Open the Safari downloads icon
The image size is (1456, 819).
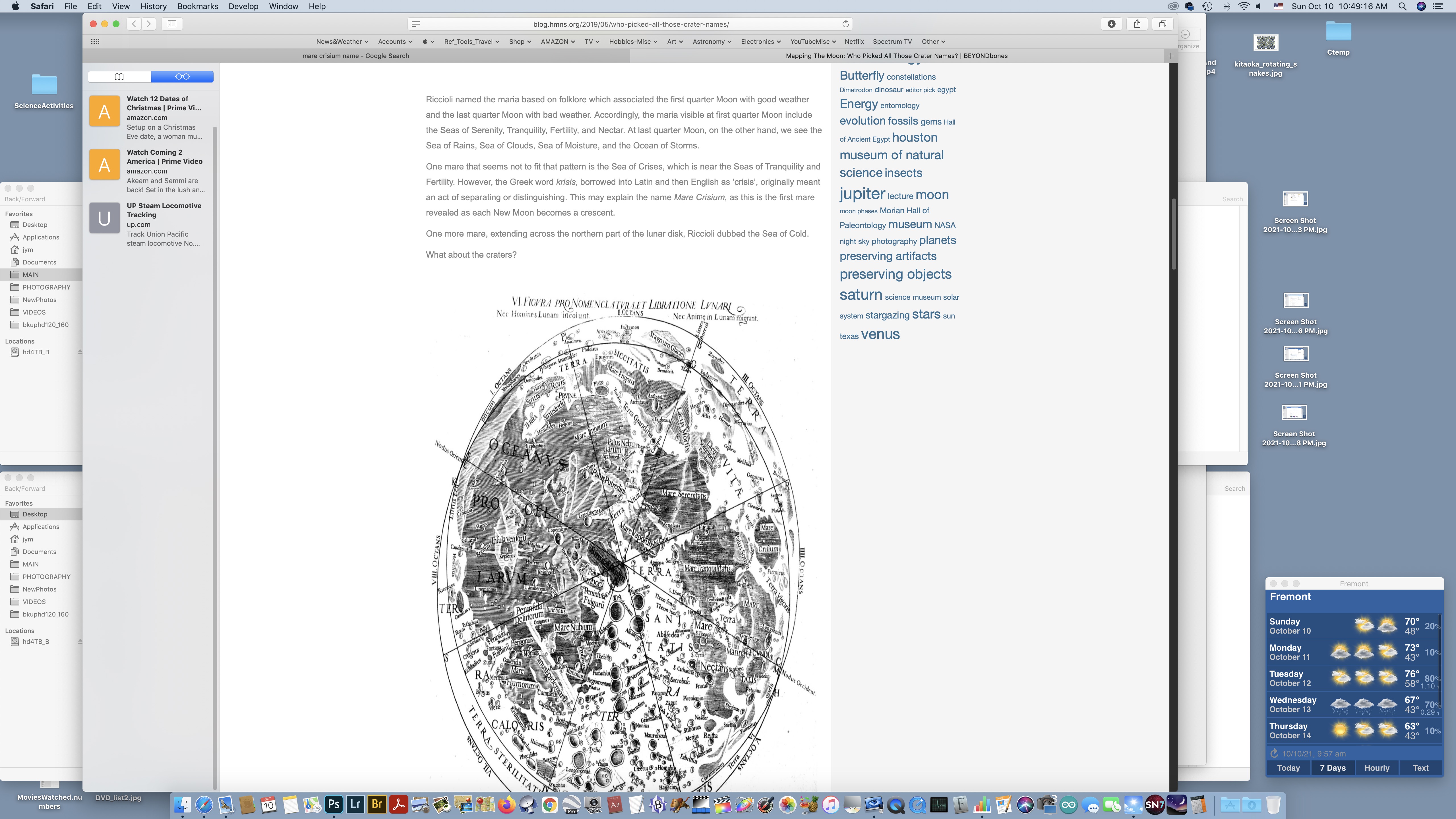(1111, 24)
